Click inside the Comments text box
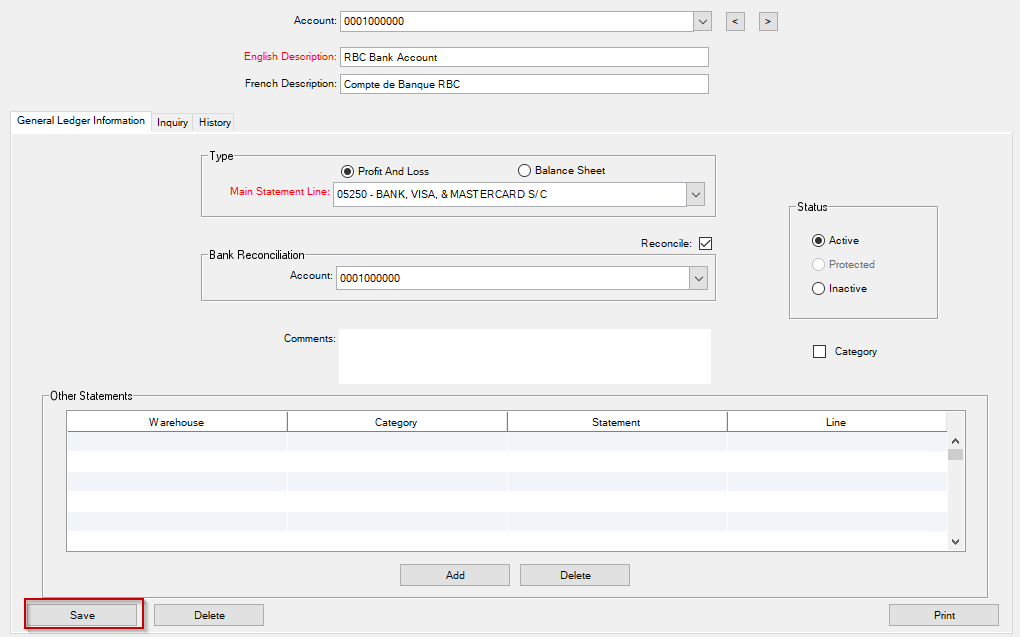1020x637 pixels. tap(524, 356)
